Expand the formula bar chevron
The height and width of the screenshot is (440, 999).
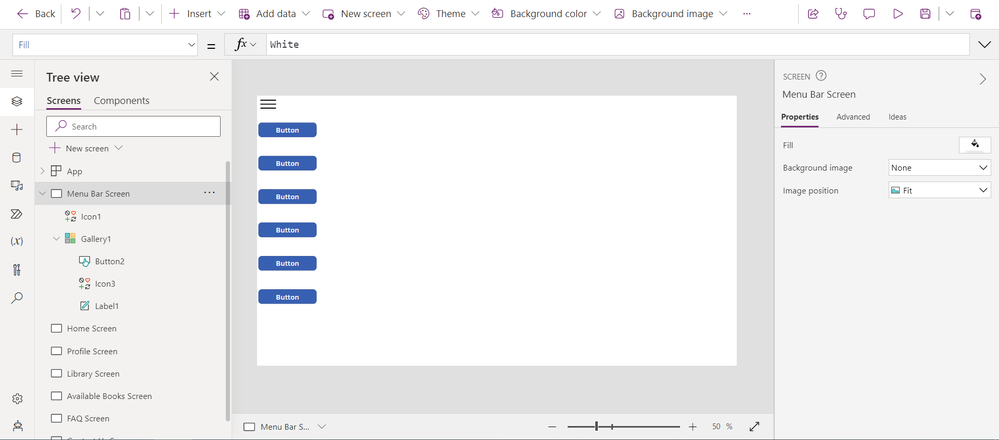coord(984,45)
